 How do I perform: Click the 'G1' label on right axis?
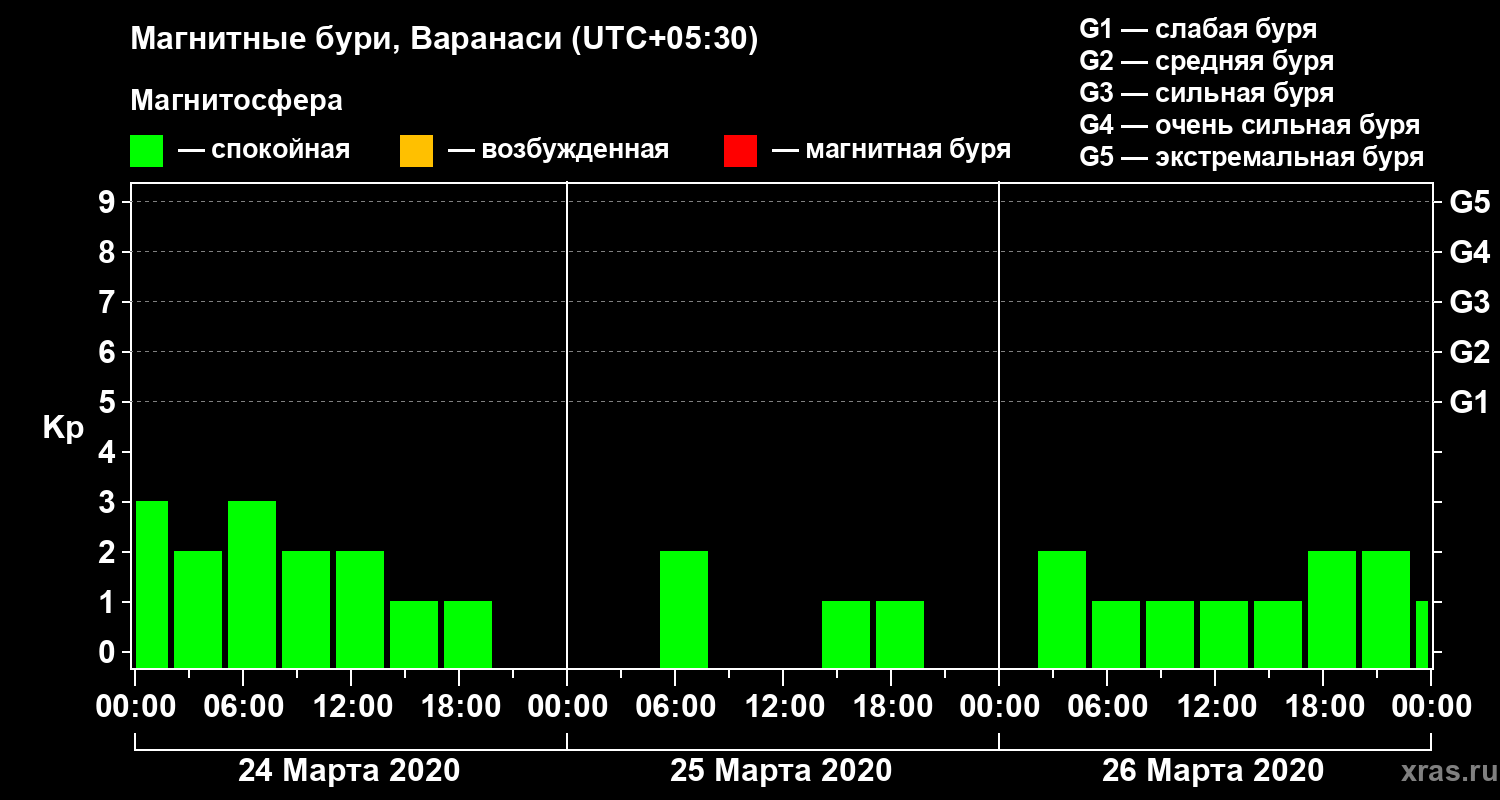click(x=1469, y=402)
